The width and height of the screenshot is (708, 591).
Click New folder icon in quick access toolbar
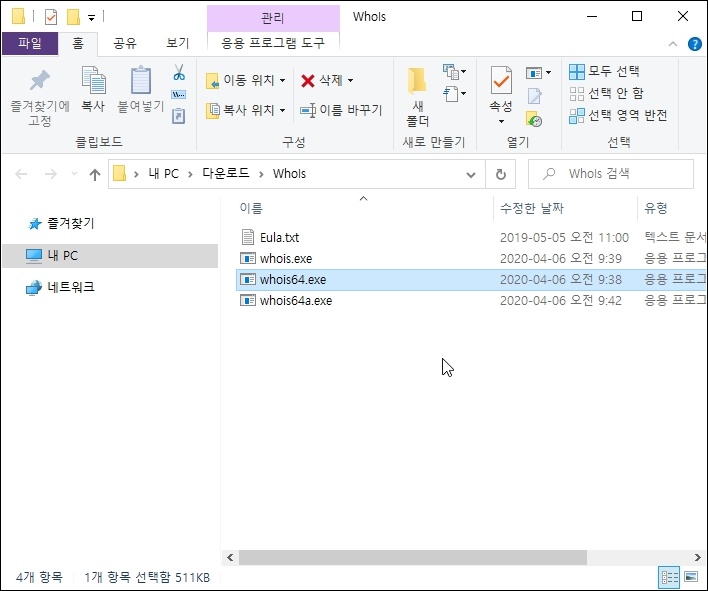(x=73, y=17)
